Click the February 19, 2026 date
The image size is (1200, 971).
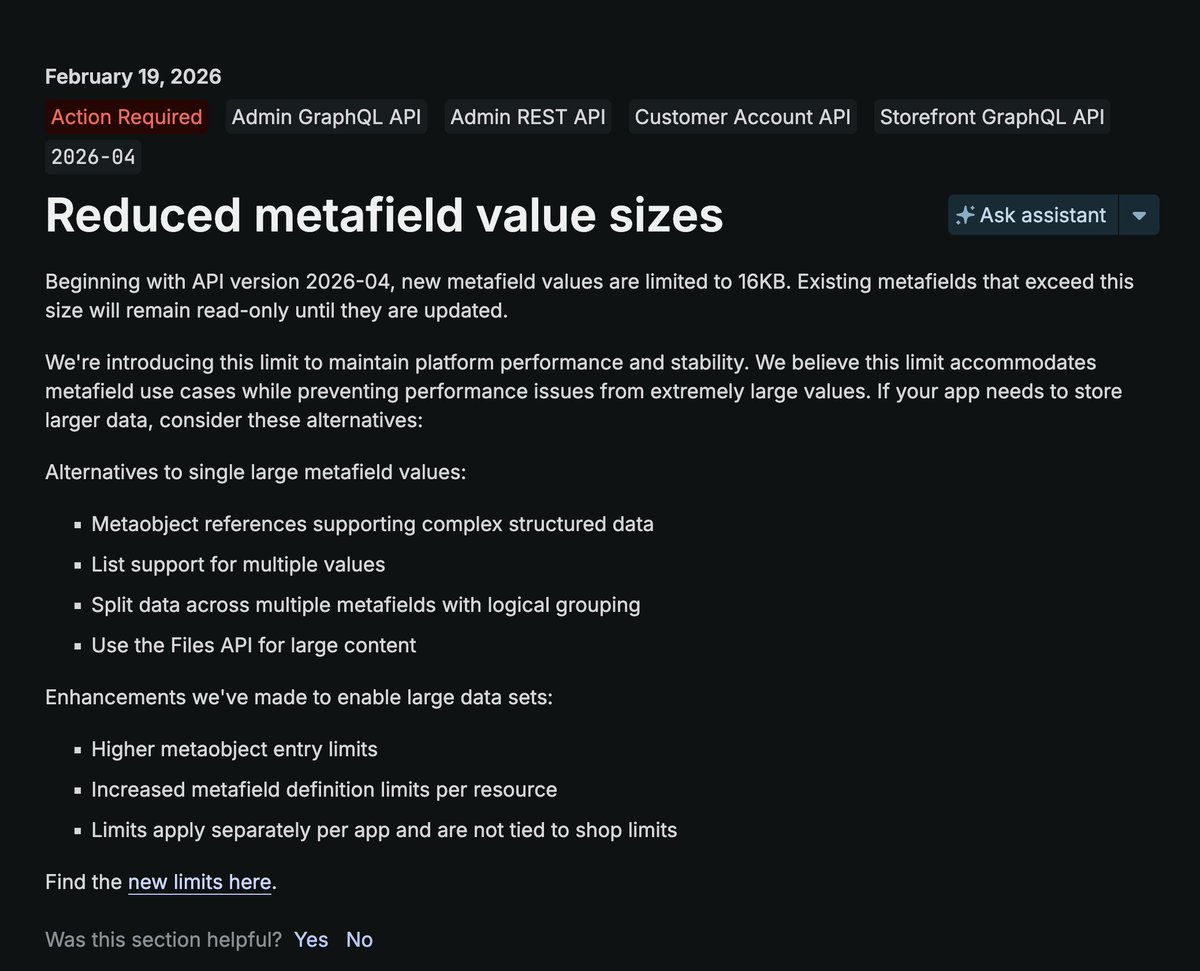click(133, 76)
